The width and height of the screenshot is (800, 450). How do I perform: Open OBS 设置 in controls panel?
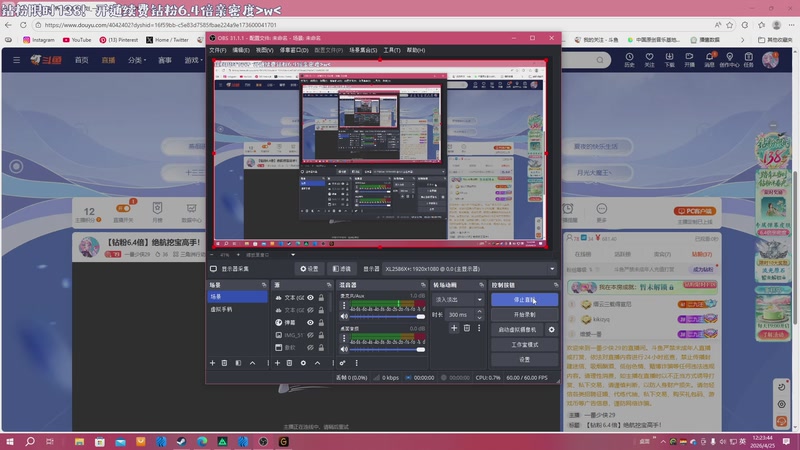click(x=524, y=359)
